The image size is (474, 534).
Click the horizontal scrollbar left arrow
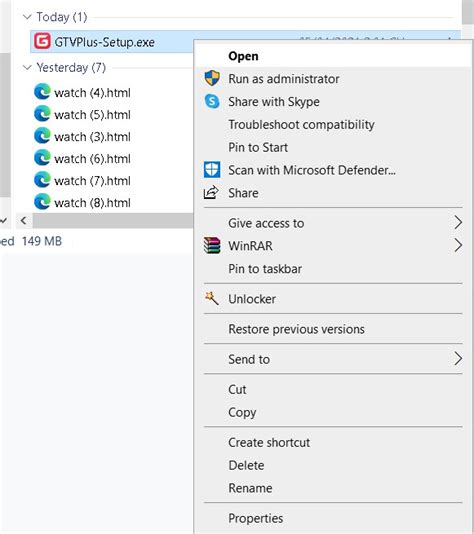[23, 220]
